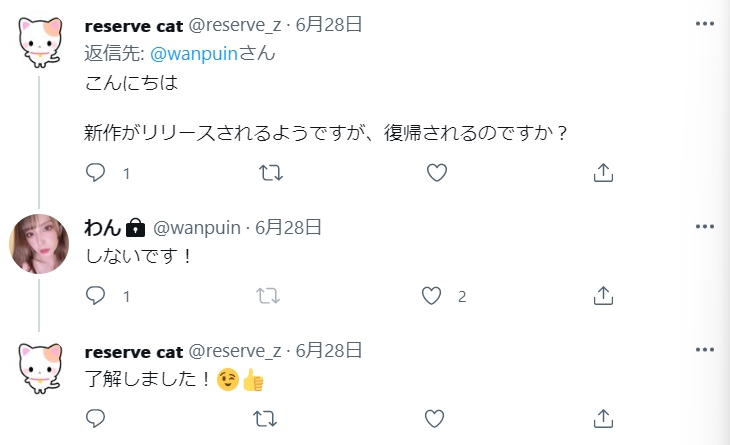Open more options for 了解しました！ tweet

[x=705, y=349]
